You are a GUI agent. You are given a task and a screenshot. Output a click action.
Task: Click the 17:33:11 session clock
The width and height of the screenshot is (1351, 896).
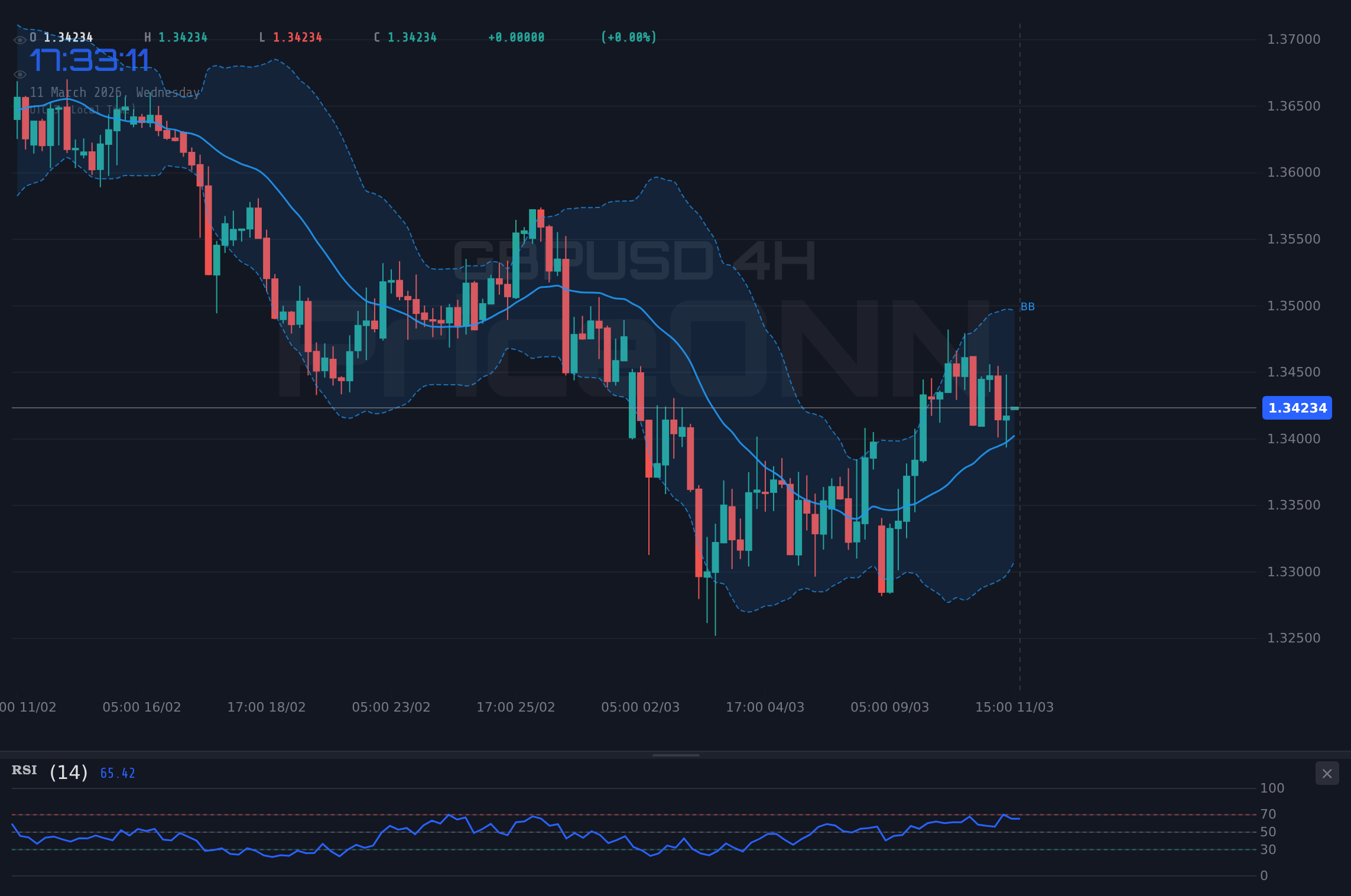(90, 60)
